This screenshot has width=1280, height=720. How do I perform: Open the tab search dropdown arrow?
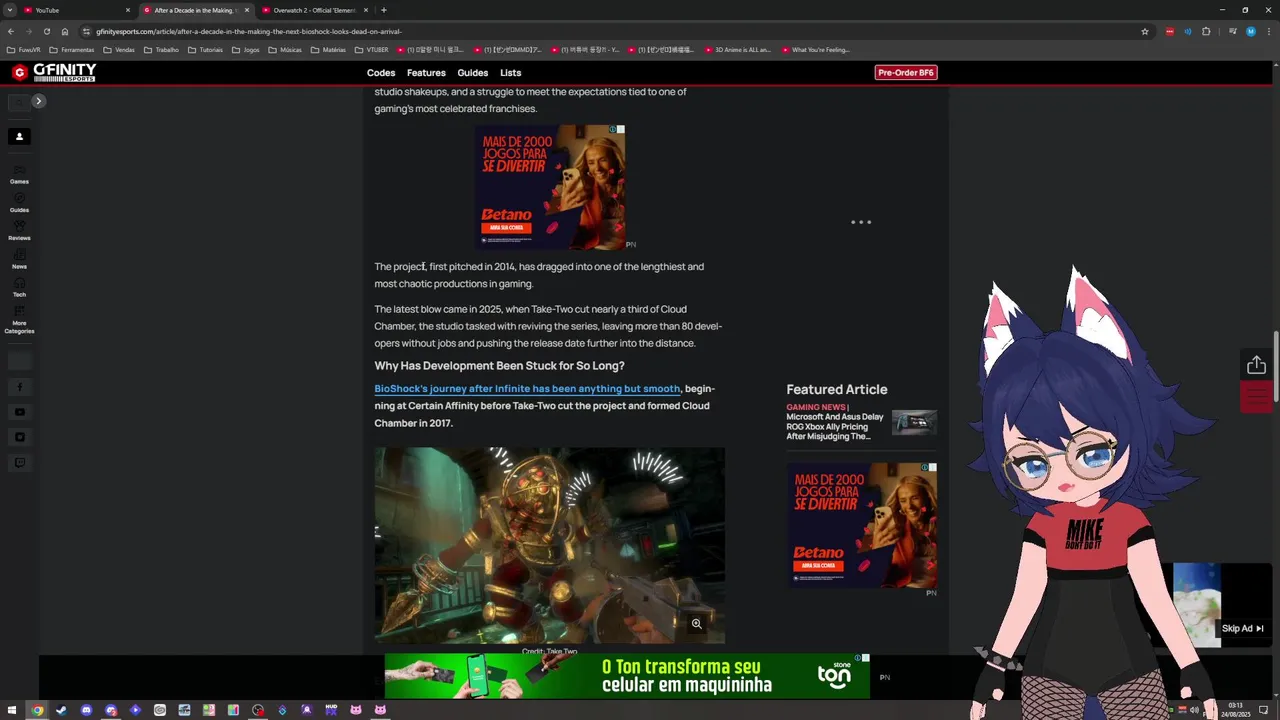point(9,10)
